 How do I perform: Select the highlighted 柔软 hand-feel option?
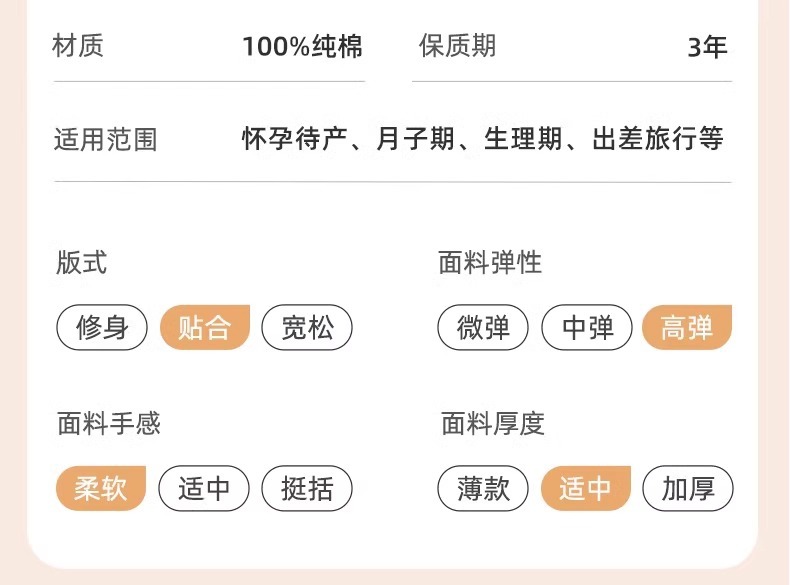pyautogui.click(x=102, y=489)
